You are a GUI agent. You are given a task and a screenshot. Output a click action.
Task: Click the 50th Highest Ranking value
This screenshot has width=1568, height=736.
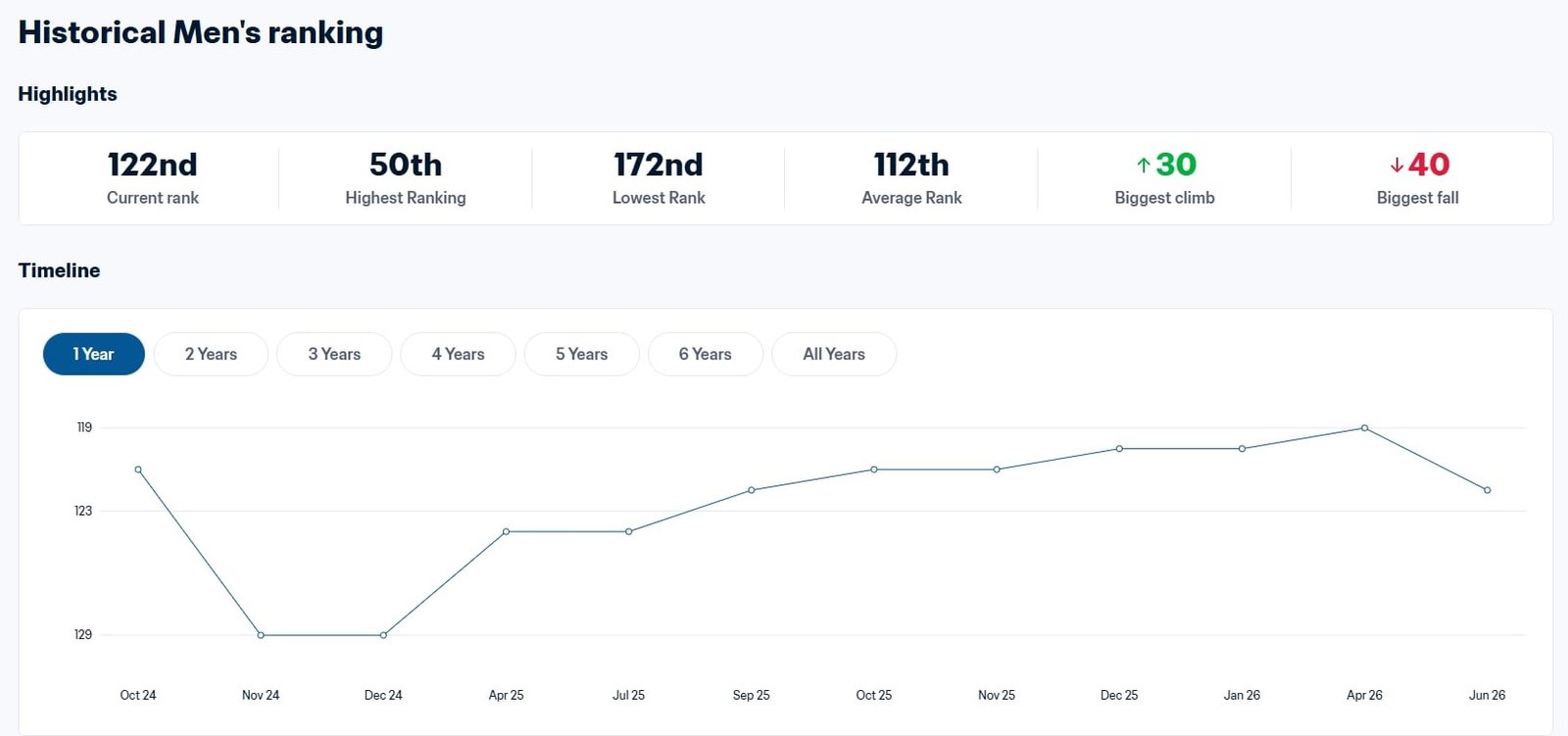pos(406,164)
